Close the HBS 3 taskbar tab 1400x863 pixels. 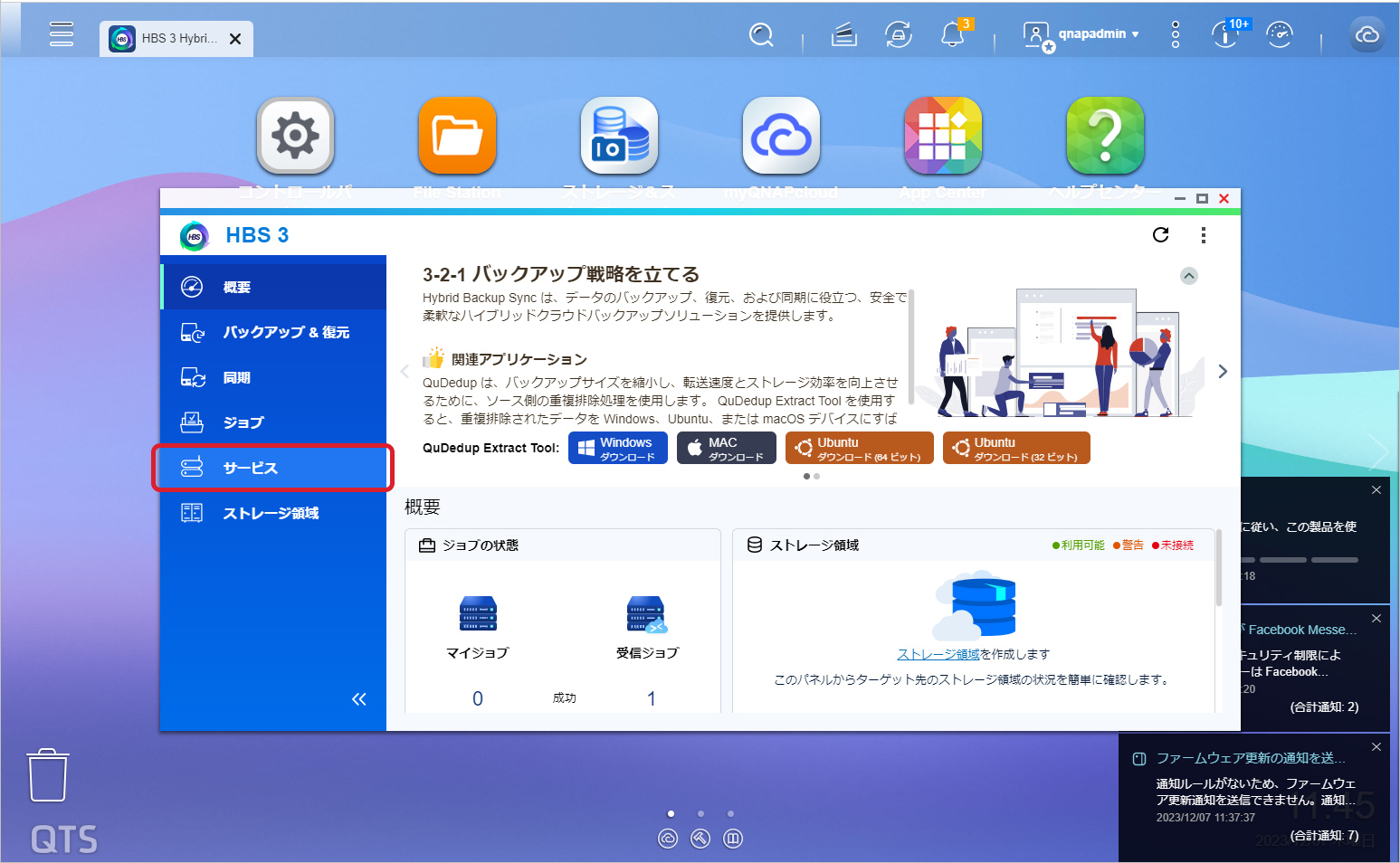tap(235, 39)
